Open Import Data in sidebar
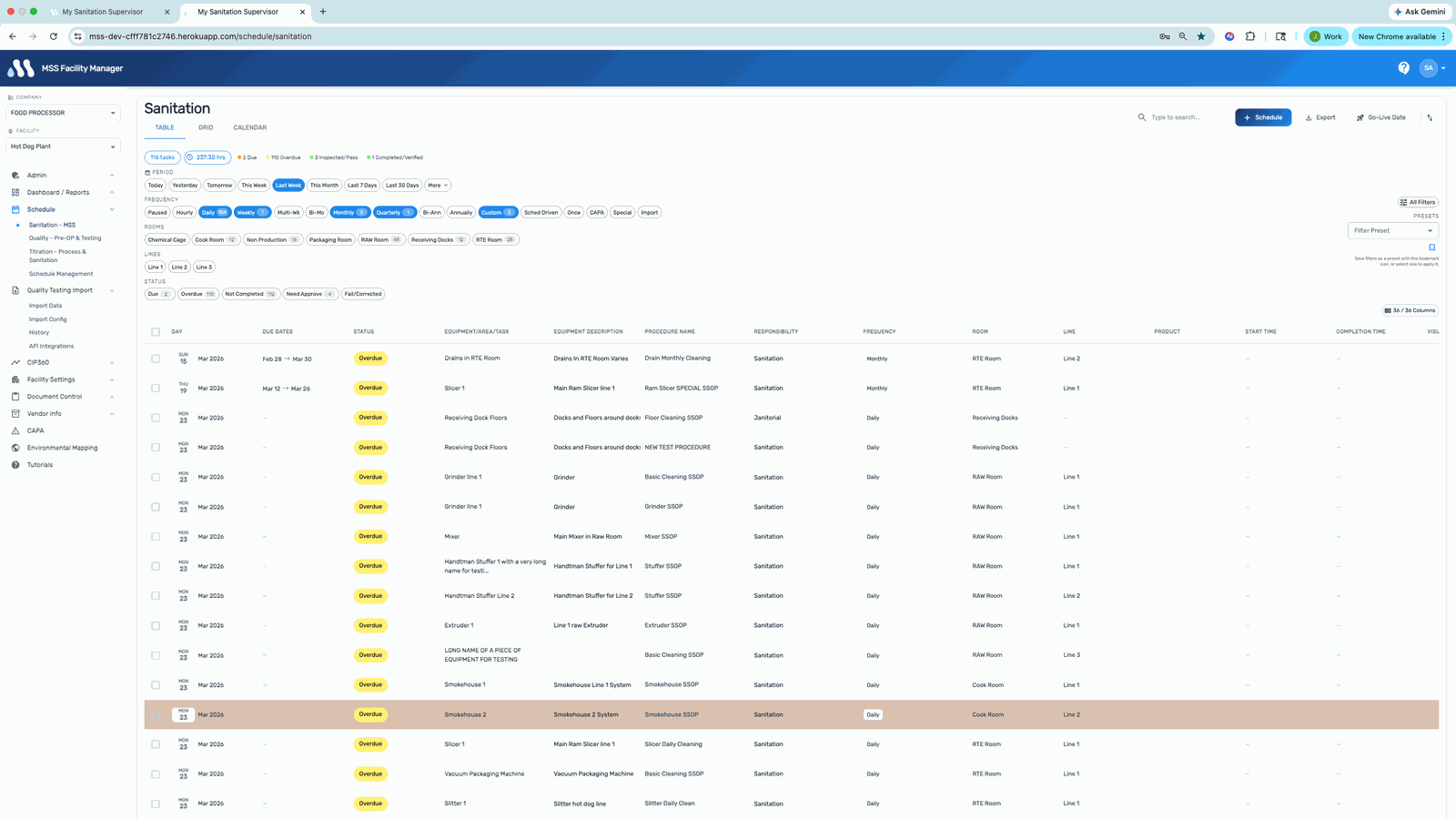The image size is (1456, 819). click(45, 306)
